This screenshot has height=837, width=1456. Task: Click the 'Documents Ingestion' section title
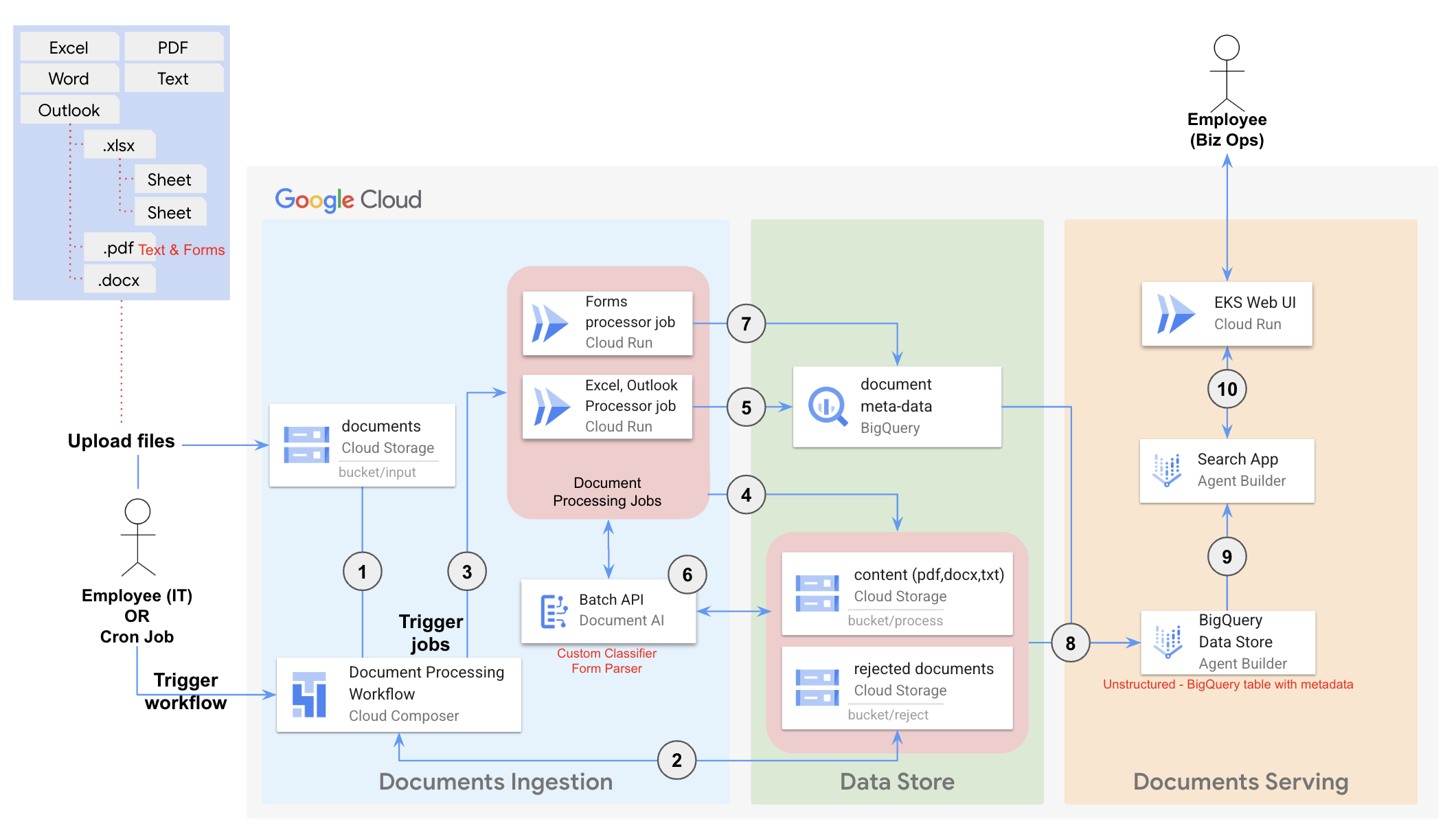[495, 781]
